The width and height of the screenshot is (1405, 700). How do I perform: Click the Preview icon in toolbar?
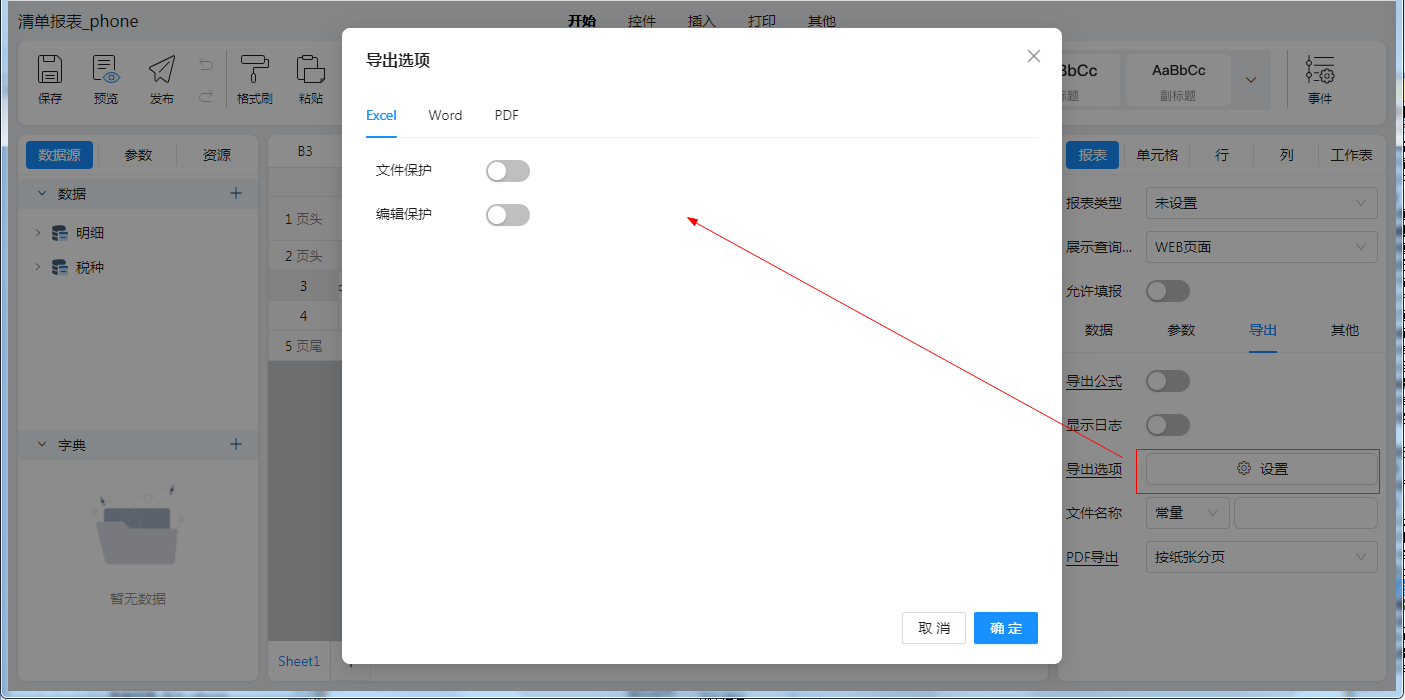point(106,70)
